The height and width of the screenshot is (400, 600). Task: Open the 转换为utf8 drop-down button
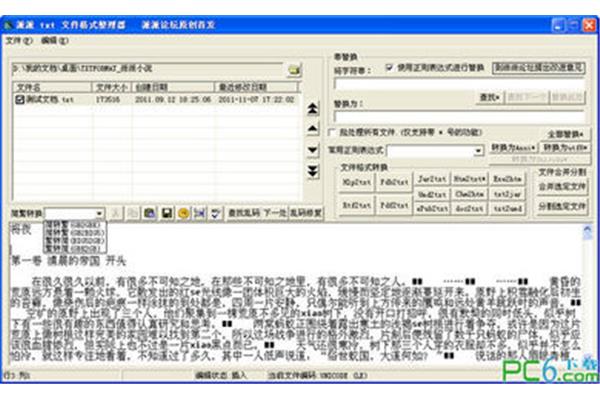(x=565, y=147)
